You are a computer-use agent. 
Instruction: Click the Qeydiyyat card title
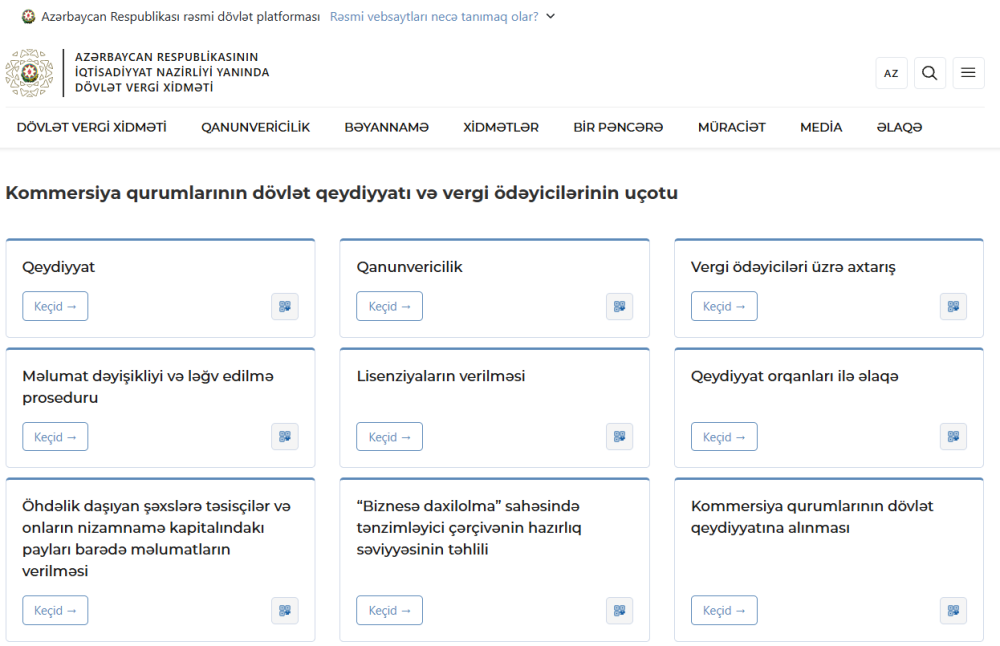(59, 267)
